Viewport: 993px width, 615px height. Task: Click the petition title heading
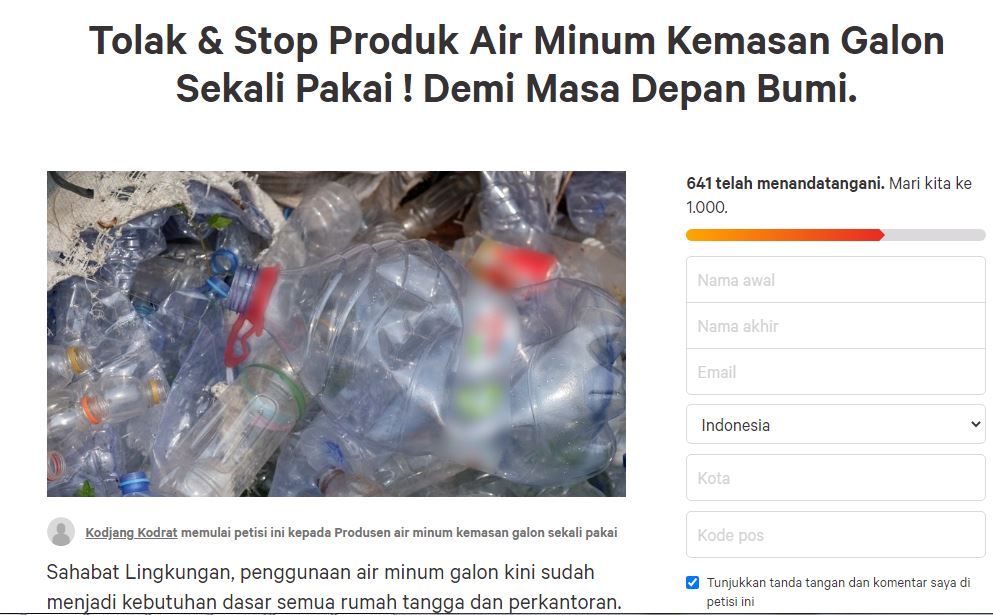click(517, 64)
